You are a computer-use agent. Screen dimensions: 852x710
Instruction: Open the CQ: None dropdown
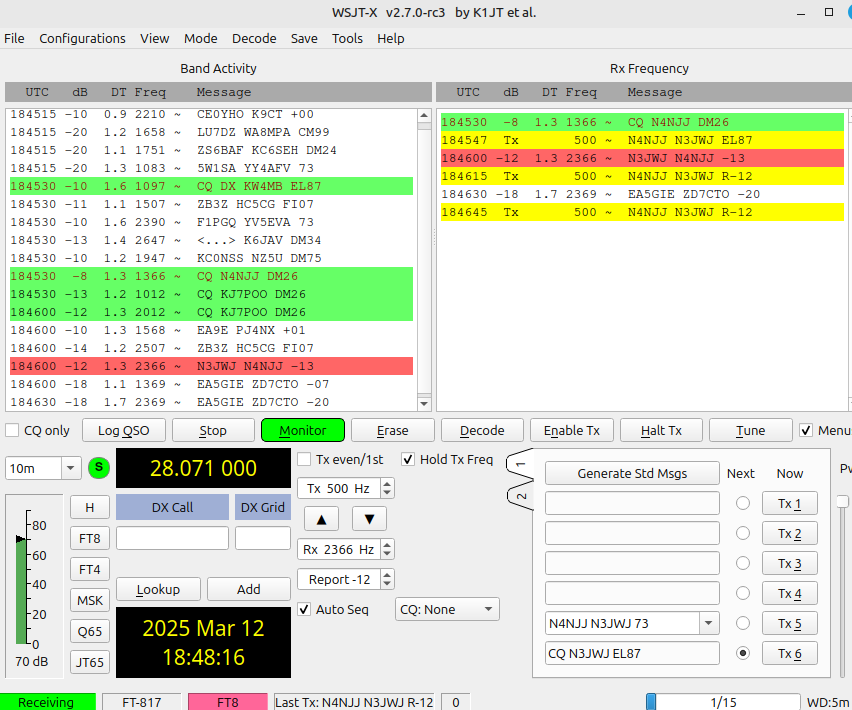447,610
